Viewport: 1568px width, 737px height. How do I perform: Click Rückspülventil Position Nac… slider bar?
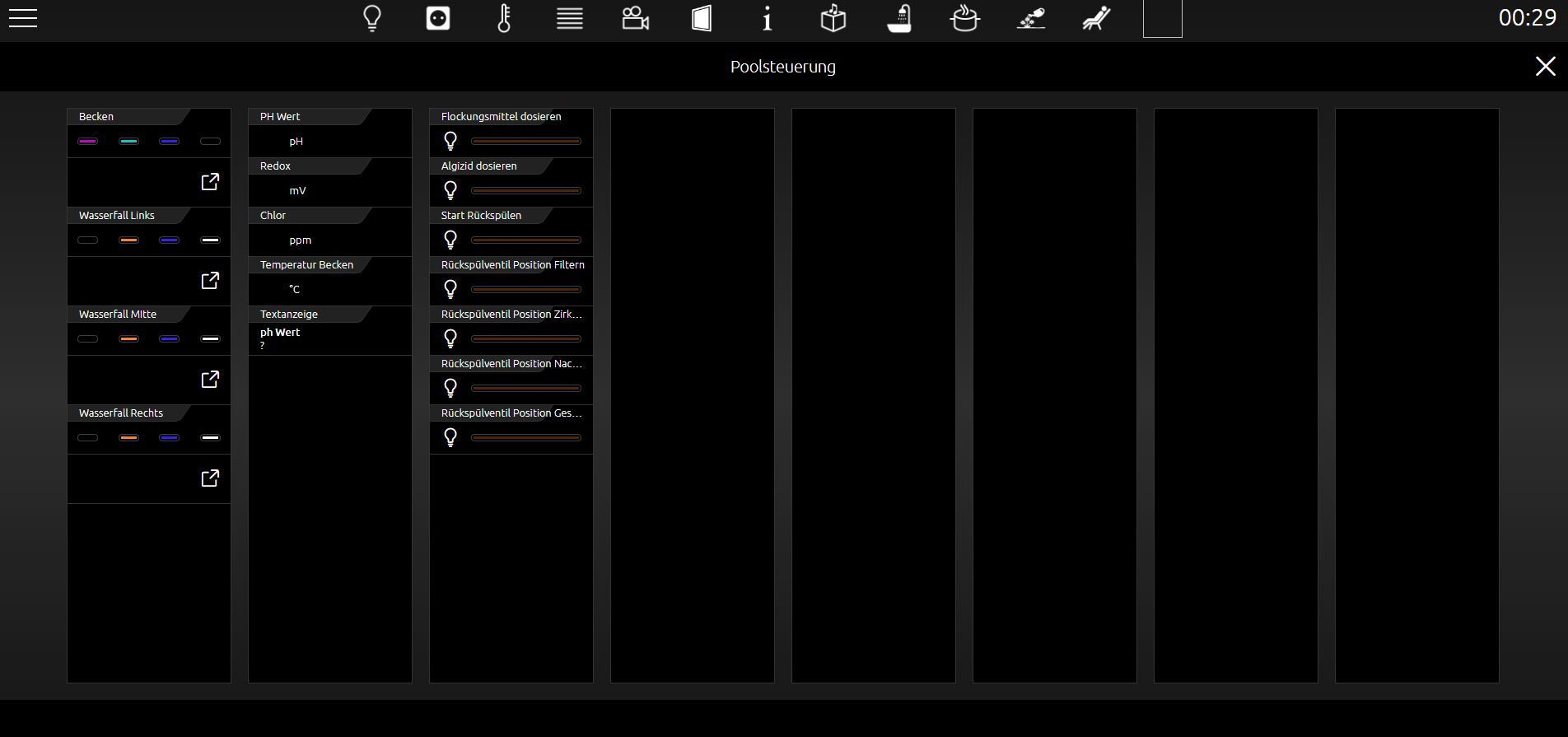[526, 389]
